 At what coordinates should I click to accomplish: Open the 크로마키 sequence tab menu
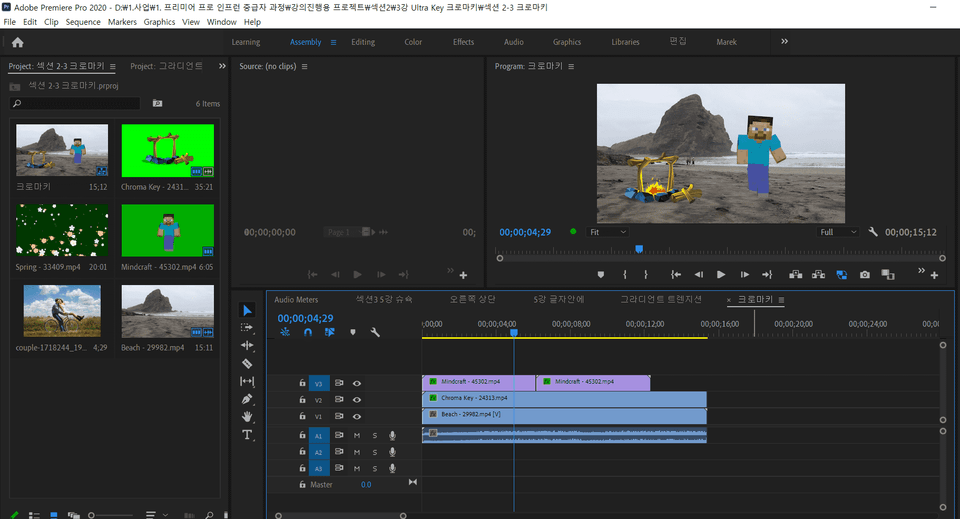(781, 300)
